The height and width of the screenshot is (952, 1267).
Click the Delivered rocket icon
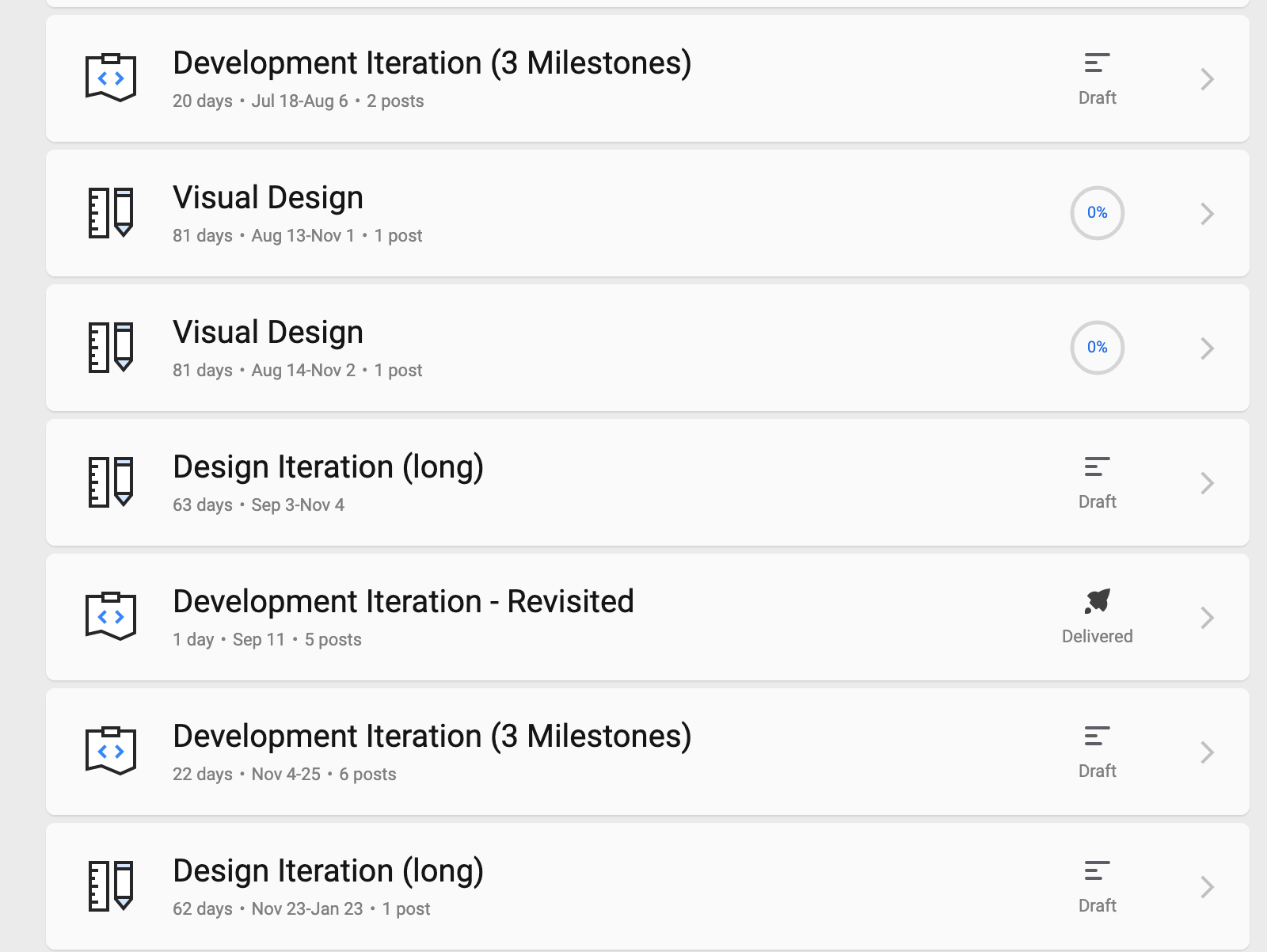1098,601
